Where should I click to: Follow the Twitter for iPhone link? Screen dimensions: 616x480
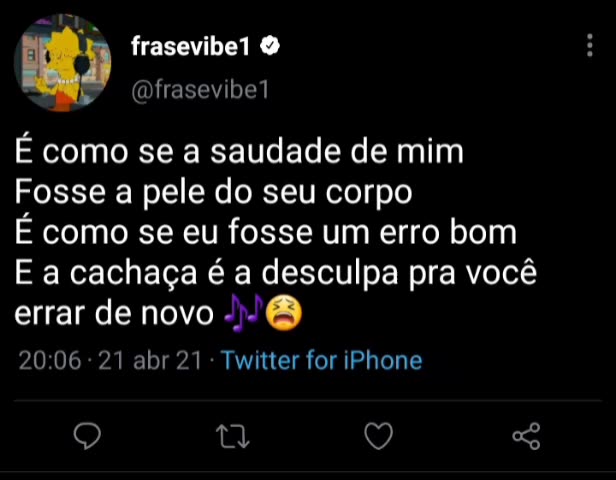pyautogui.click(x=322, y=360)
